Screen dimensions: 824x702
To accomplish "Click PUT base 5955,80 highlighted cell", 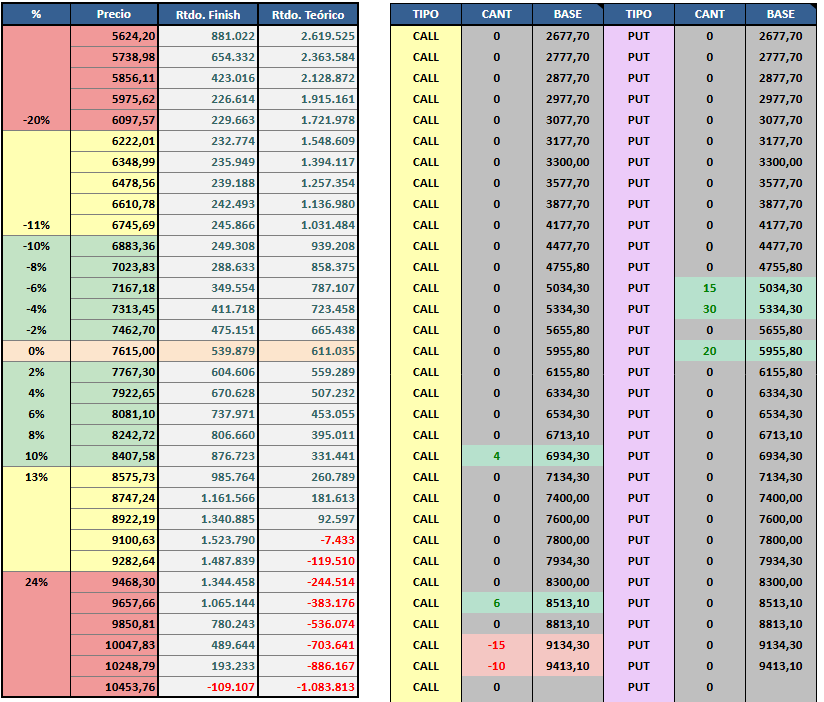I will click(x=780, y=351).
